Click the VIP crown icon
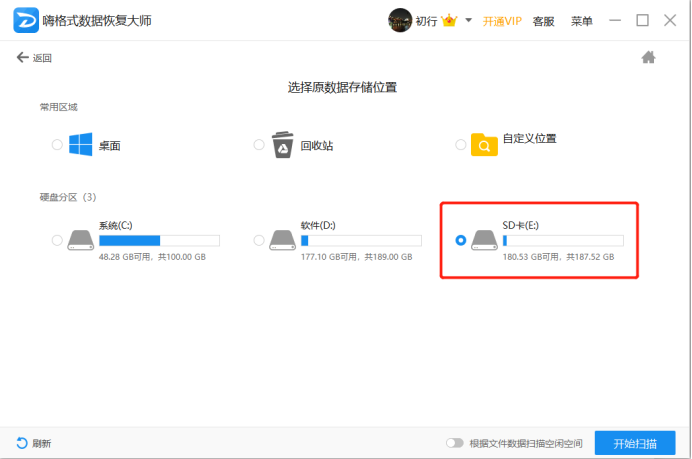 [449, 20]
